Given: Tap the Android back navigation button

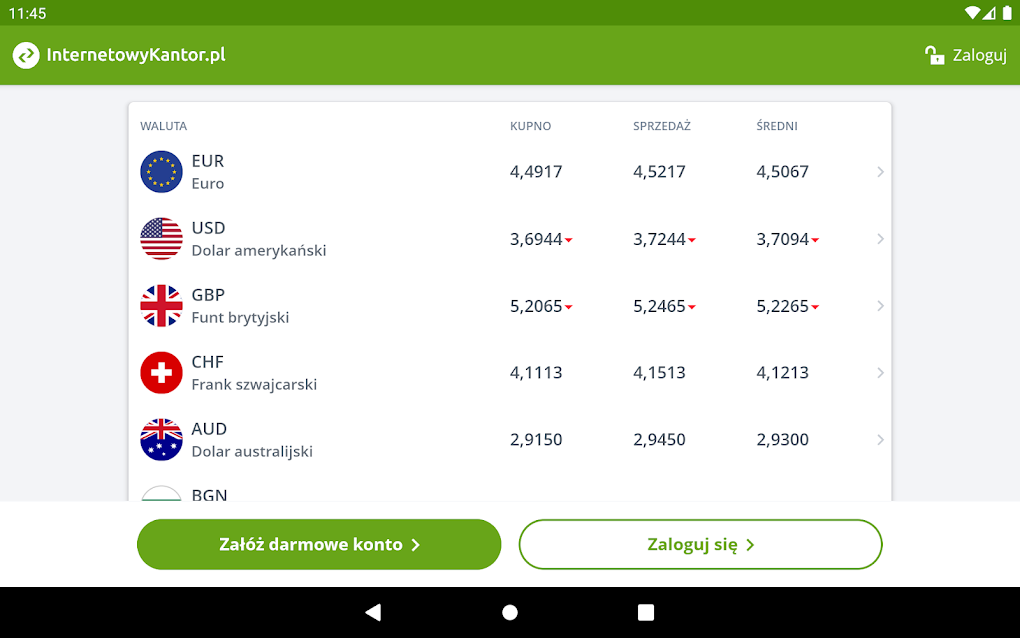Looking at the screenshot, I should coord(373,611).
